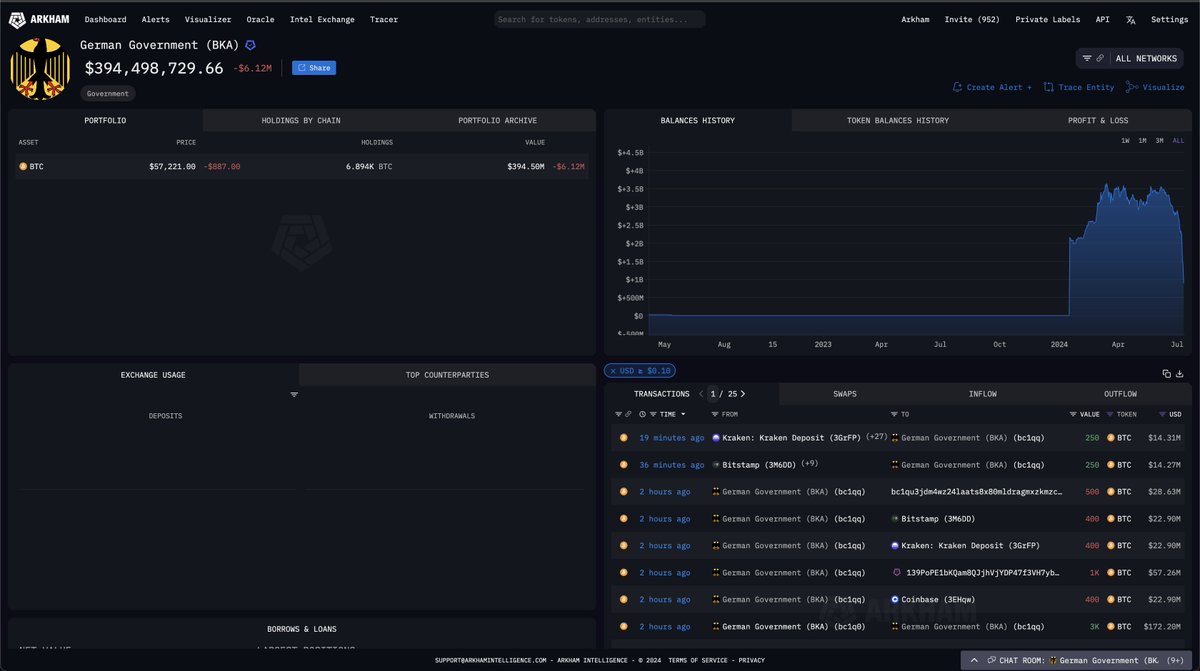Remove the USD ≥ $0.10 filter chip
The image size is (1200, 671).
click(616, 370)
